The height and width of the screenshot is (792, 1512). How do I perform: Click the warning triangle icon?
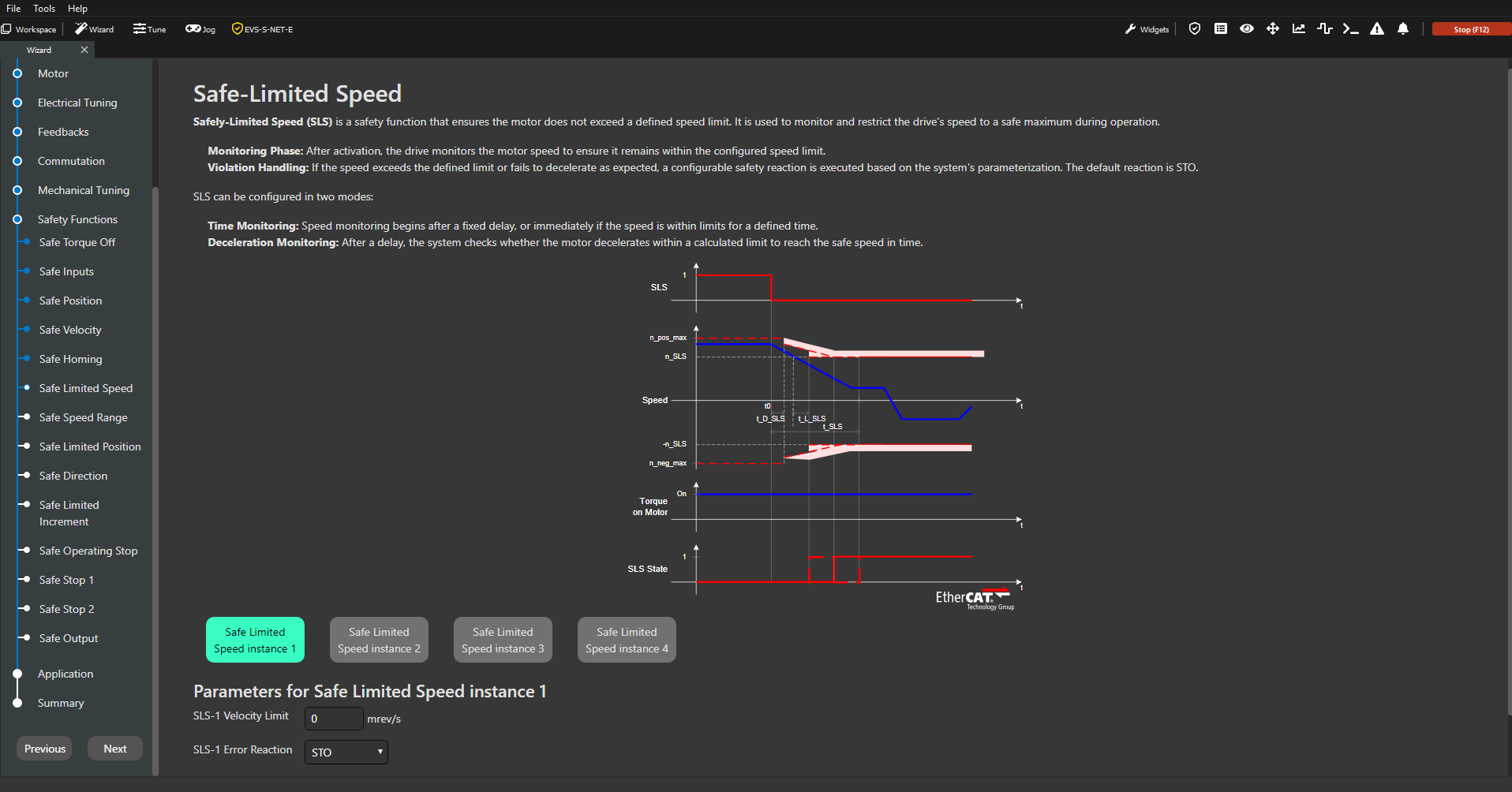[x=1376, y=29]
